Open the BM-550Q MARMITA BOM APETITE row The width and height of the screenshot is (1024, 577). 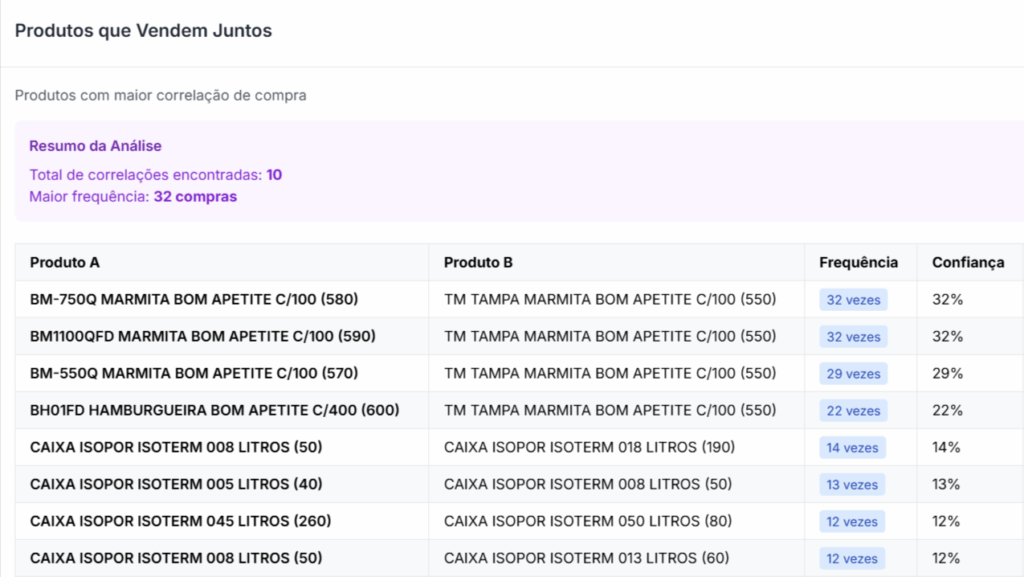pos(194,373)
